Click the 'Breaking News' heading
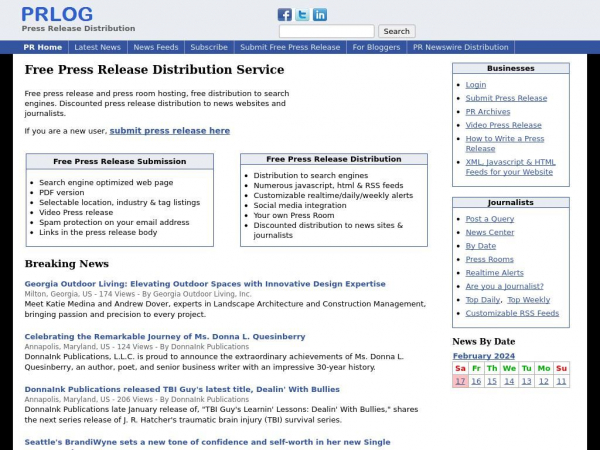Screen dimensions: 600x450 [67, 264]
